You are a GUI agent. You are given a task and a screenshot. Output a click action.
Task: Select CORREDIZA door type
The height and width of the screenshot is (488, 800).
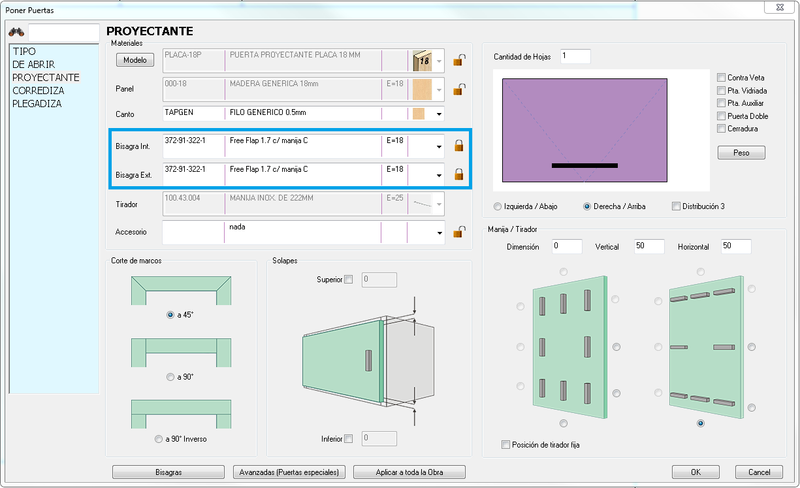click(38, 90)
